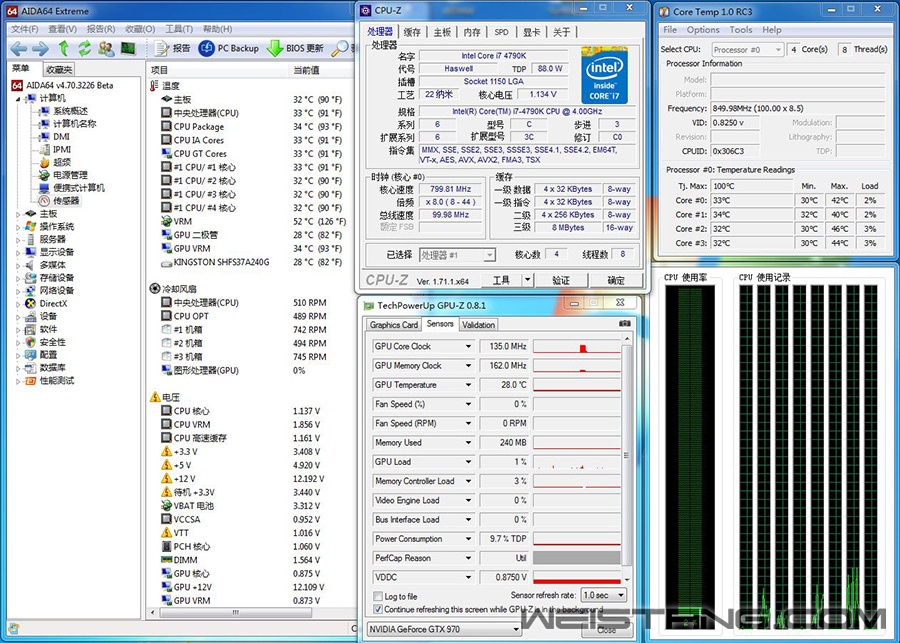Viewport: 900px width, 643px height.
Task: Open PC Backup in AIDA64 toolbar
Action: [228, 49]
